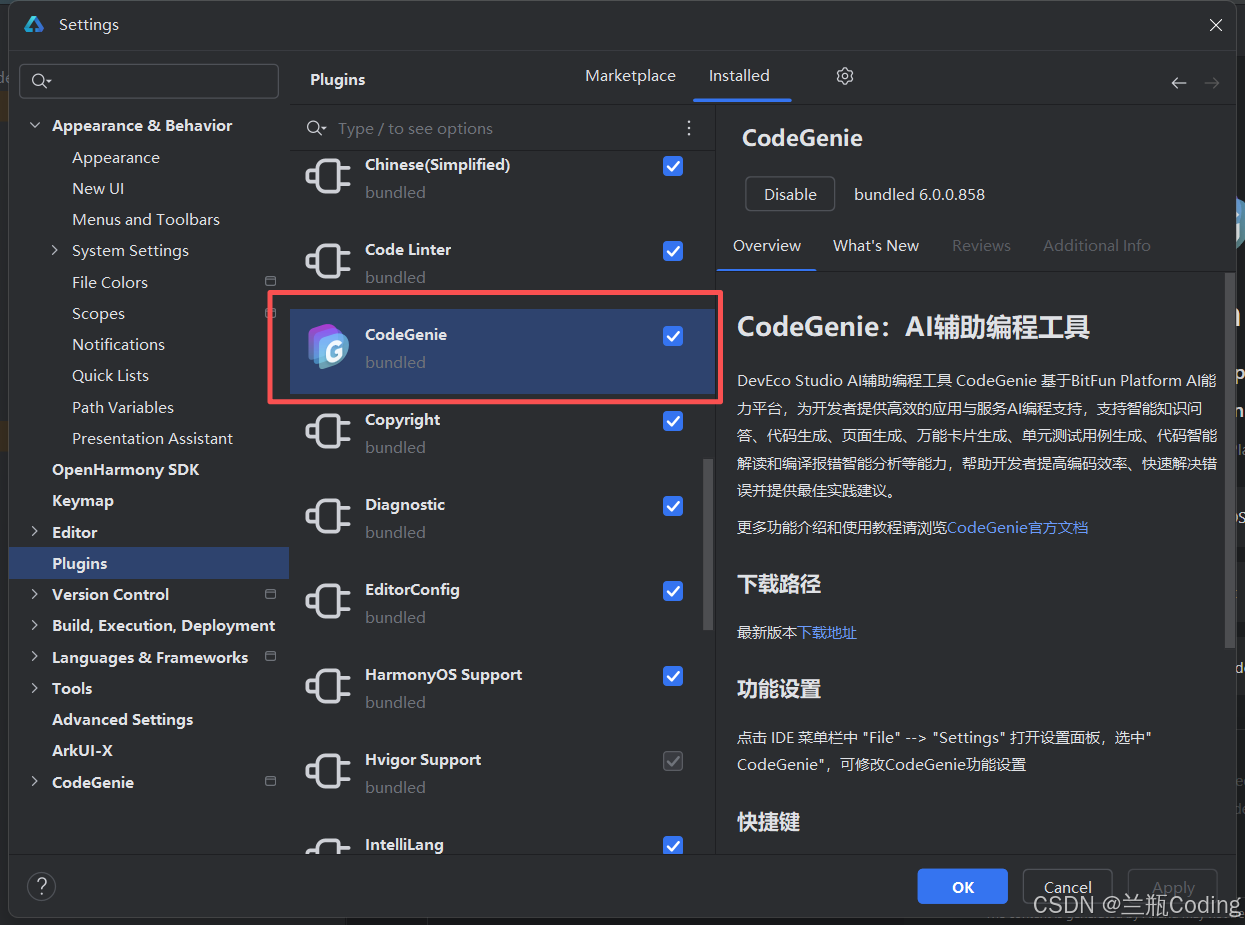
Task: Click the Languages & Frameworks project-level icon
Action: tap(270, 657)
